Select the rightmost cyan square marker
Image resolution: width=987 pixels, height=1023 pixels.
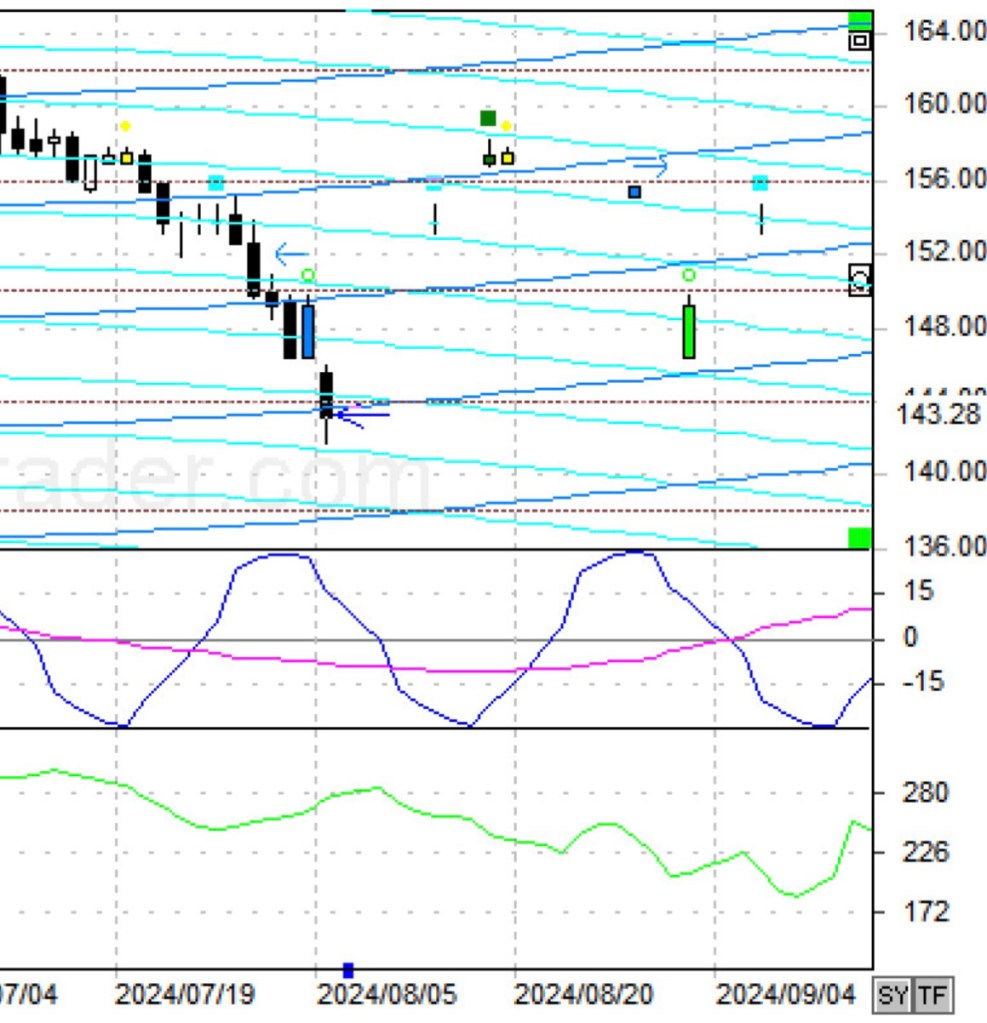pyautogui.click(x=760, y=183)
